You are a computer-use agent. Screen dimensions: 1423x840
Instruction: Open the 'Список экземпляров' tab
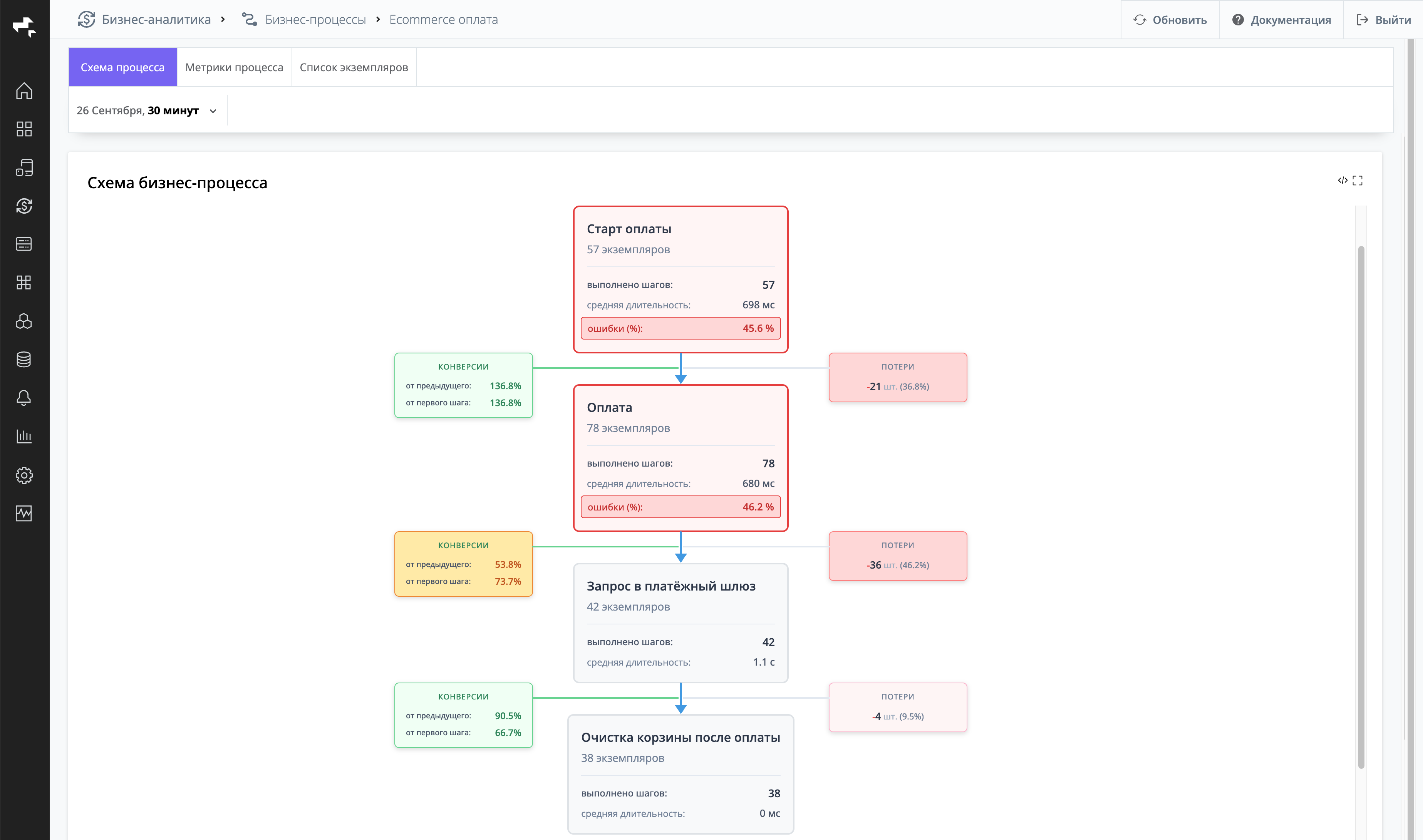click(x=354, y=67)
